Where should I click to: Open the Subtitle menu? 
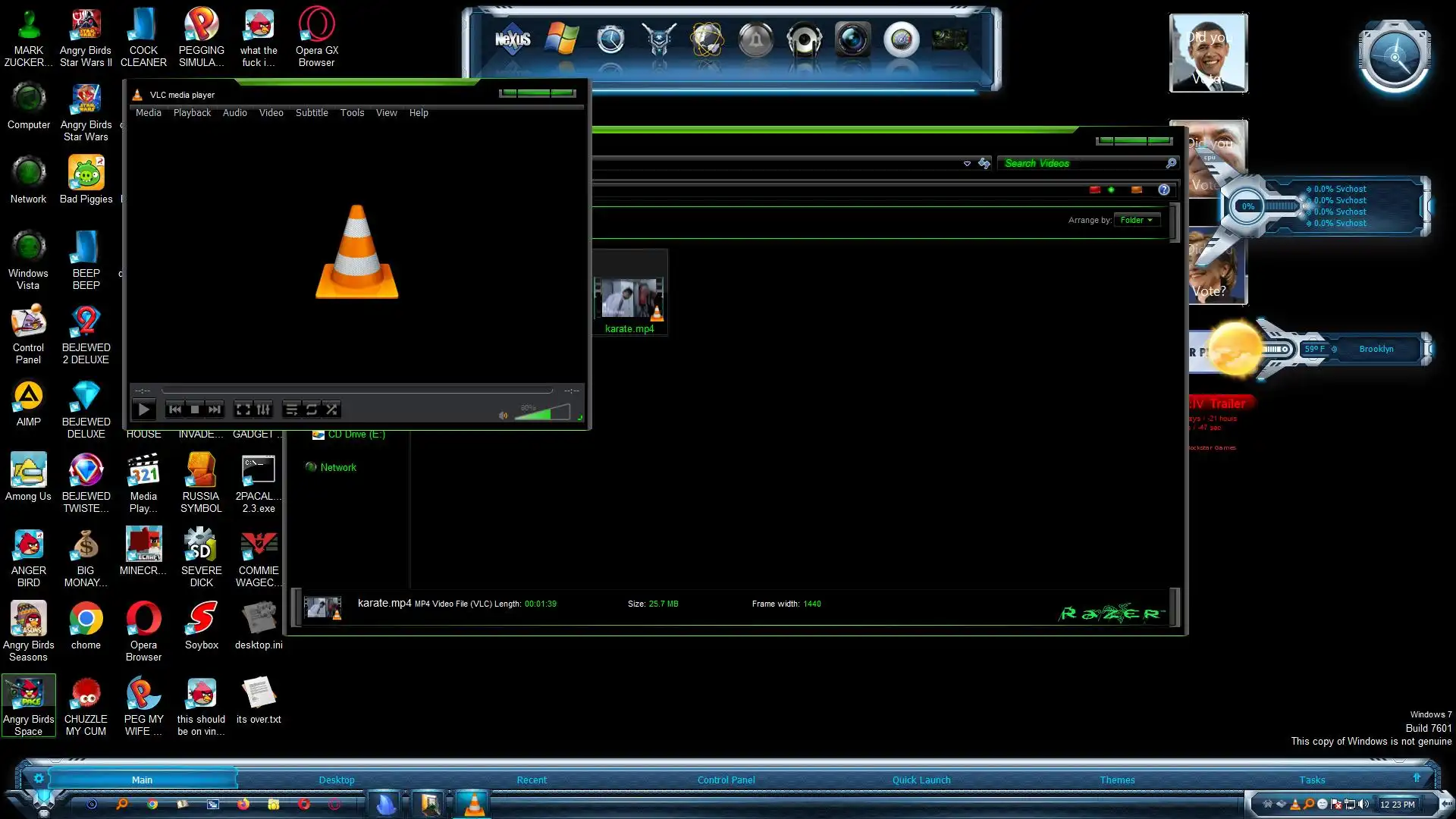coord(312,113)
